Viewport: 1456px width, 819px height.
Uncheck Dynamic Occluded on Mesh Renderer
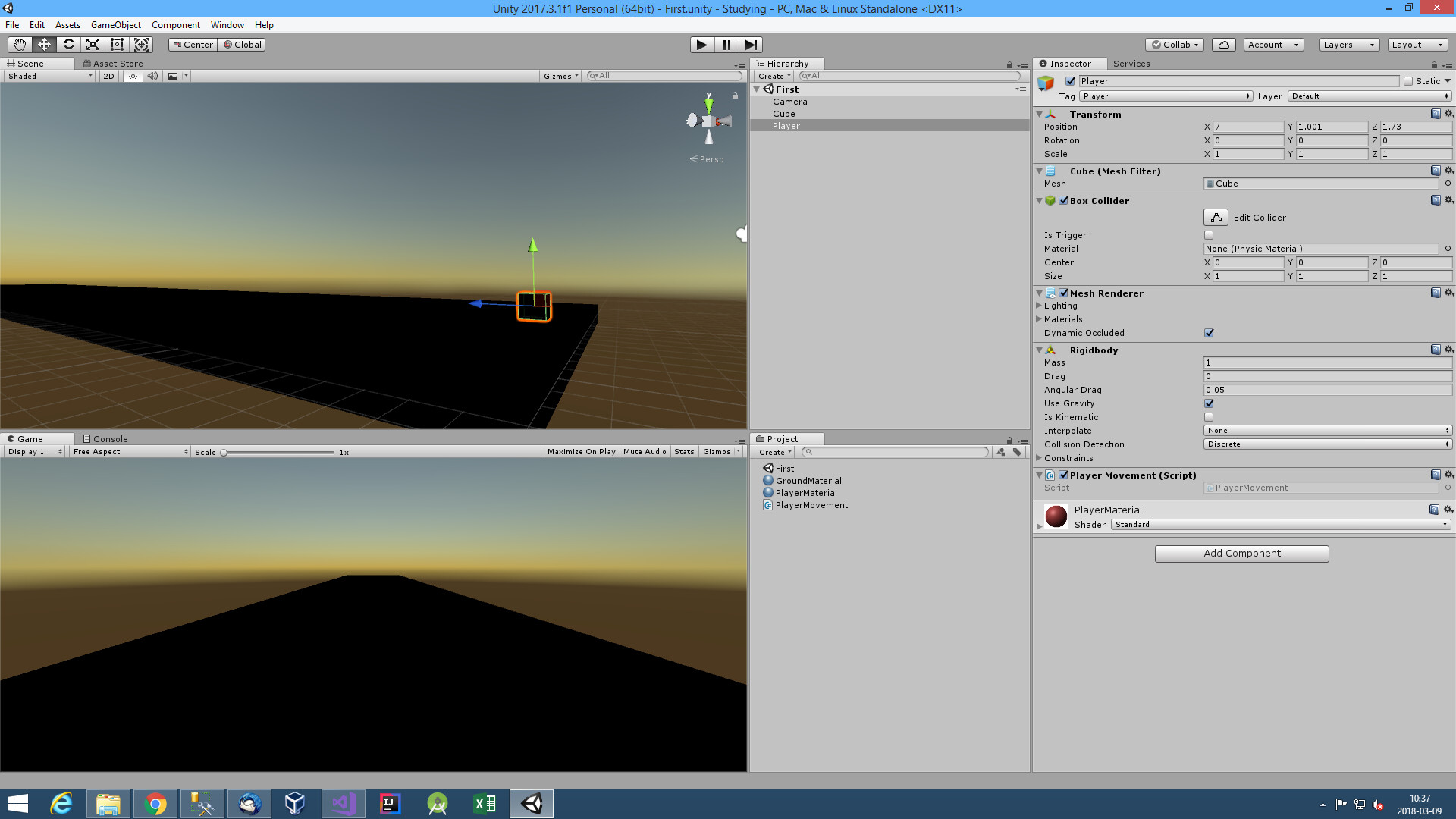tap(1209, 332)
